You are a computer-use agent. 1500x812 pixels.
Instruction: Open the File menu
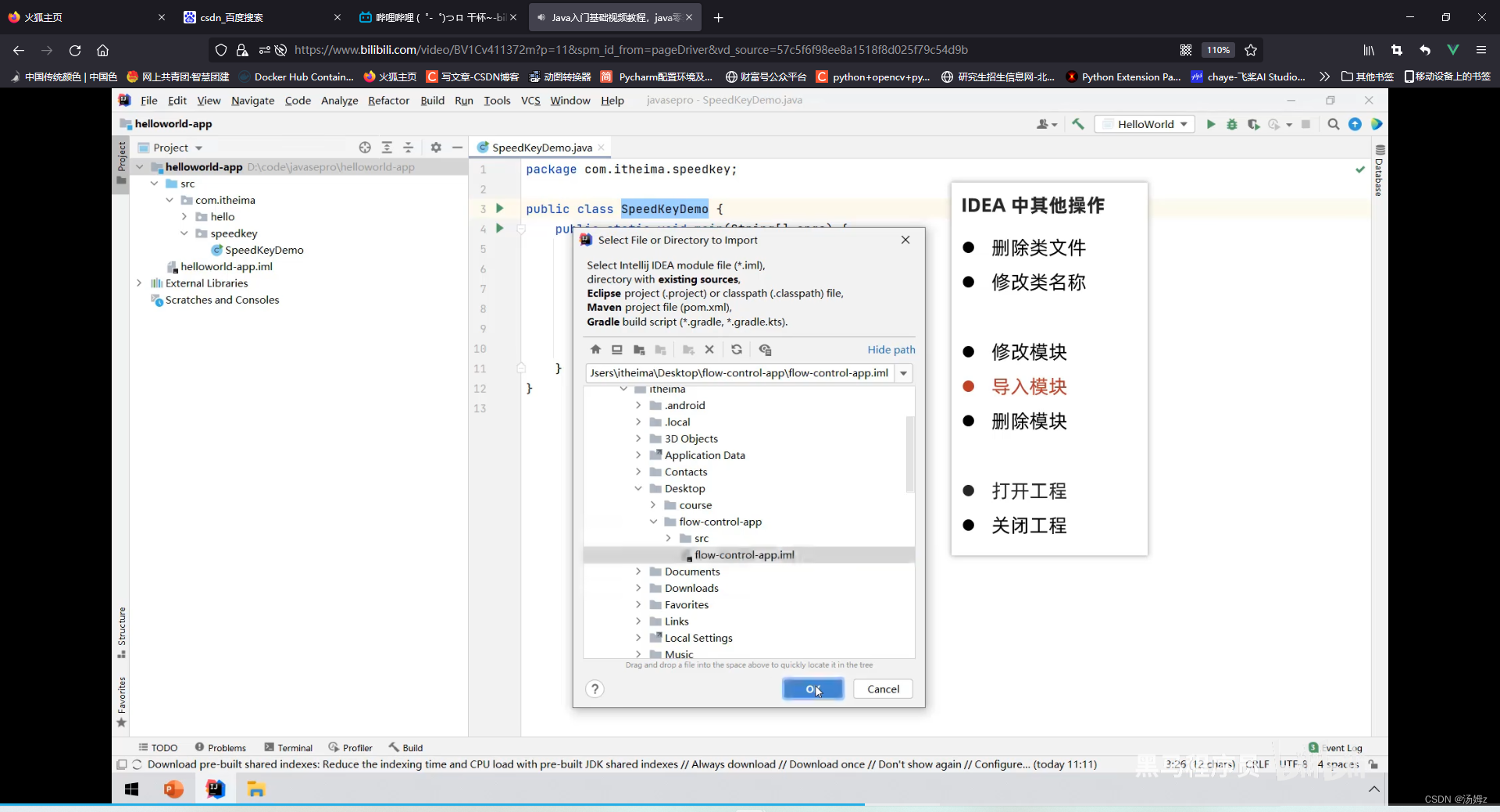[148, 101]
